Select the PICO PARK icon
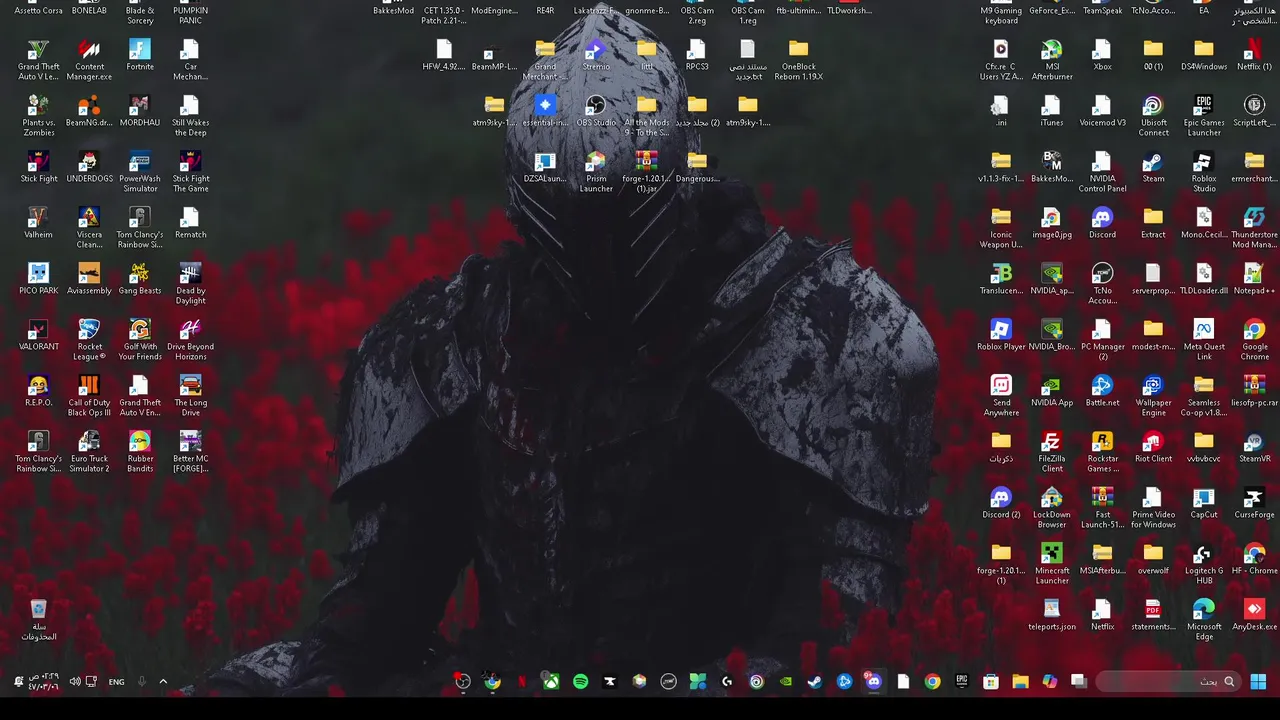 38,279
